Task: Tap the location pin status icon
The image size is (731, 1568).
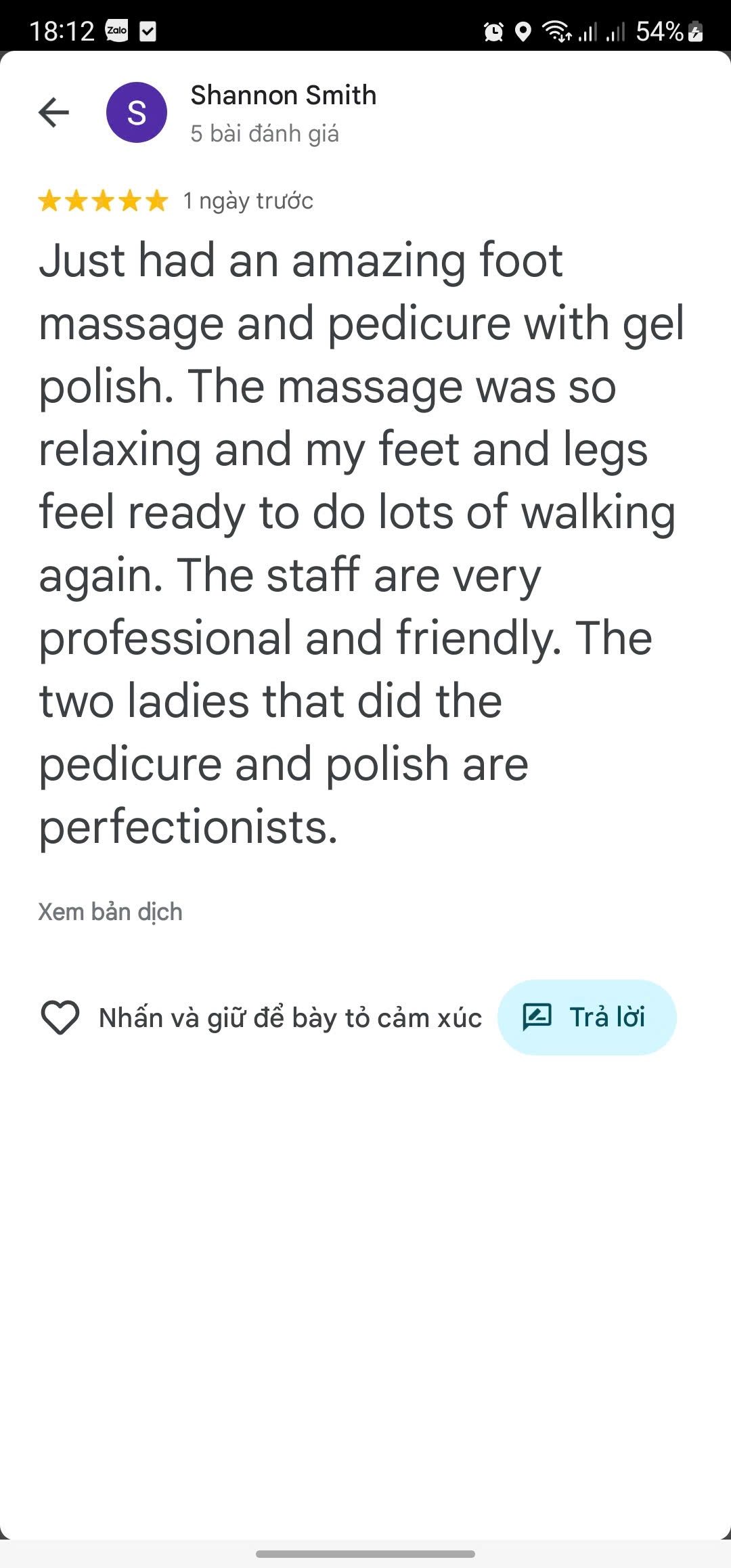Action: 523,32
